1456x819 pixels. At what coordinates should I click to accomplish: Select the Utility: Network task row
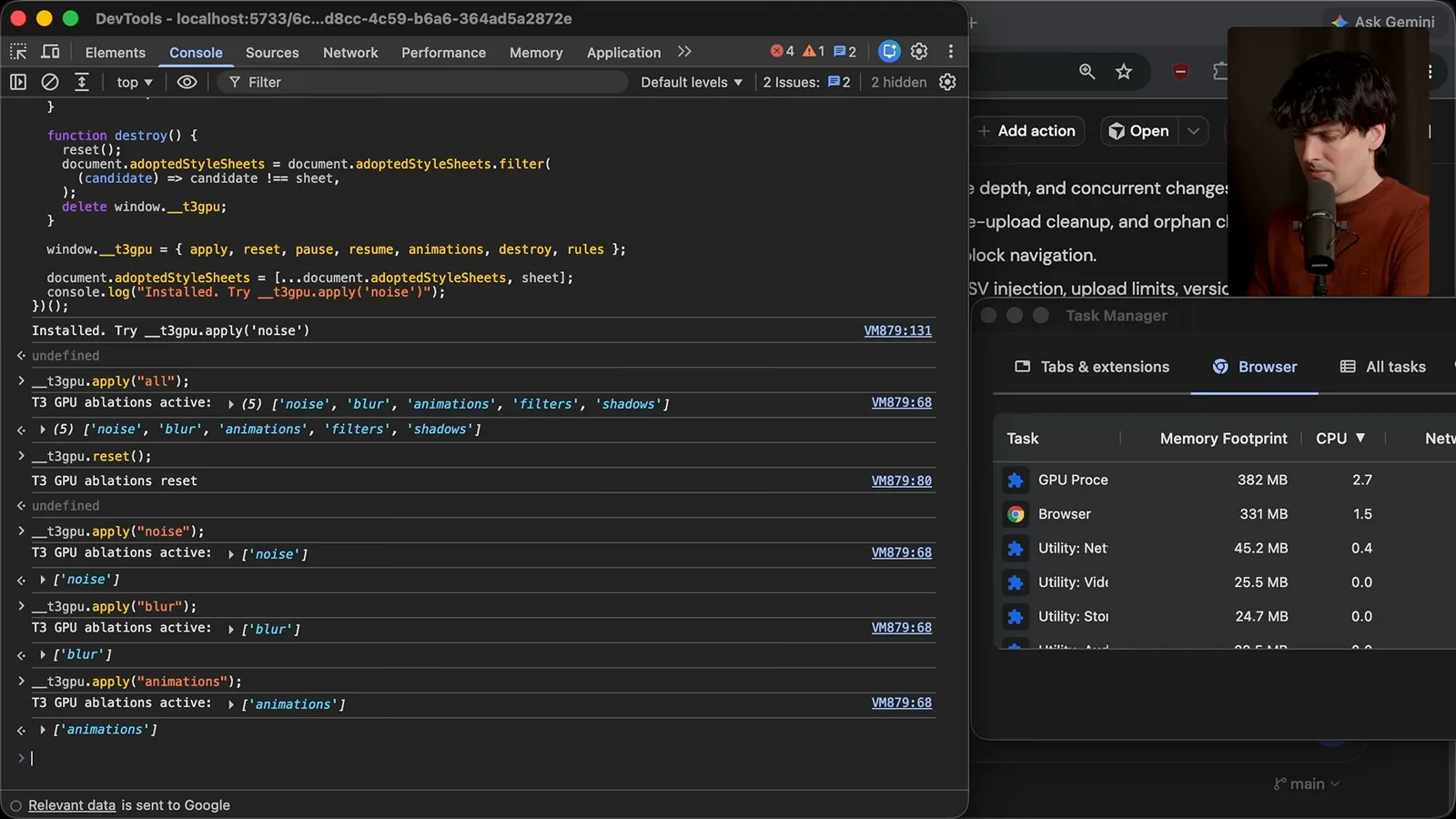click(1224, 548)
